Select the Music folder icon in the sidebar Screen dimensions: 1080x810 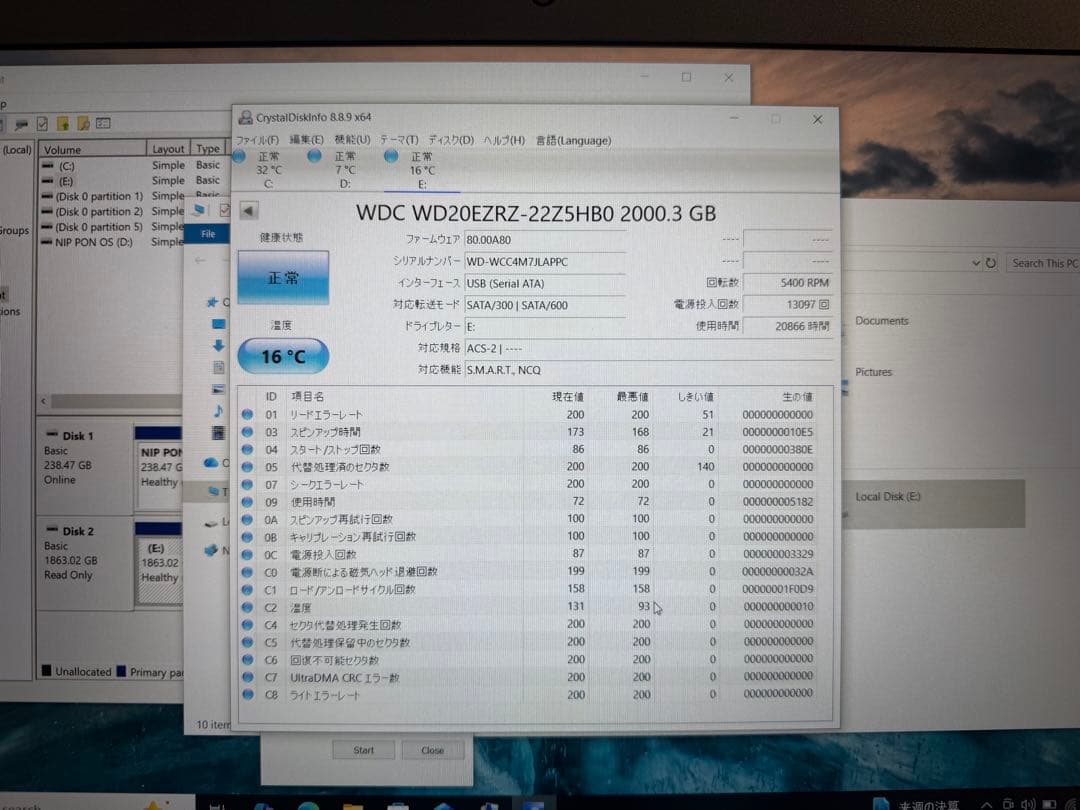coord(218,411)
